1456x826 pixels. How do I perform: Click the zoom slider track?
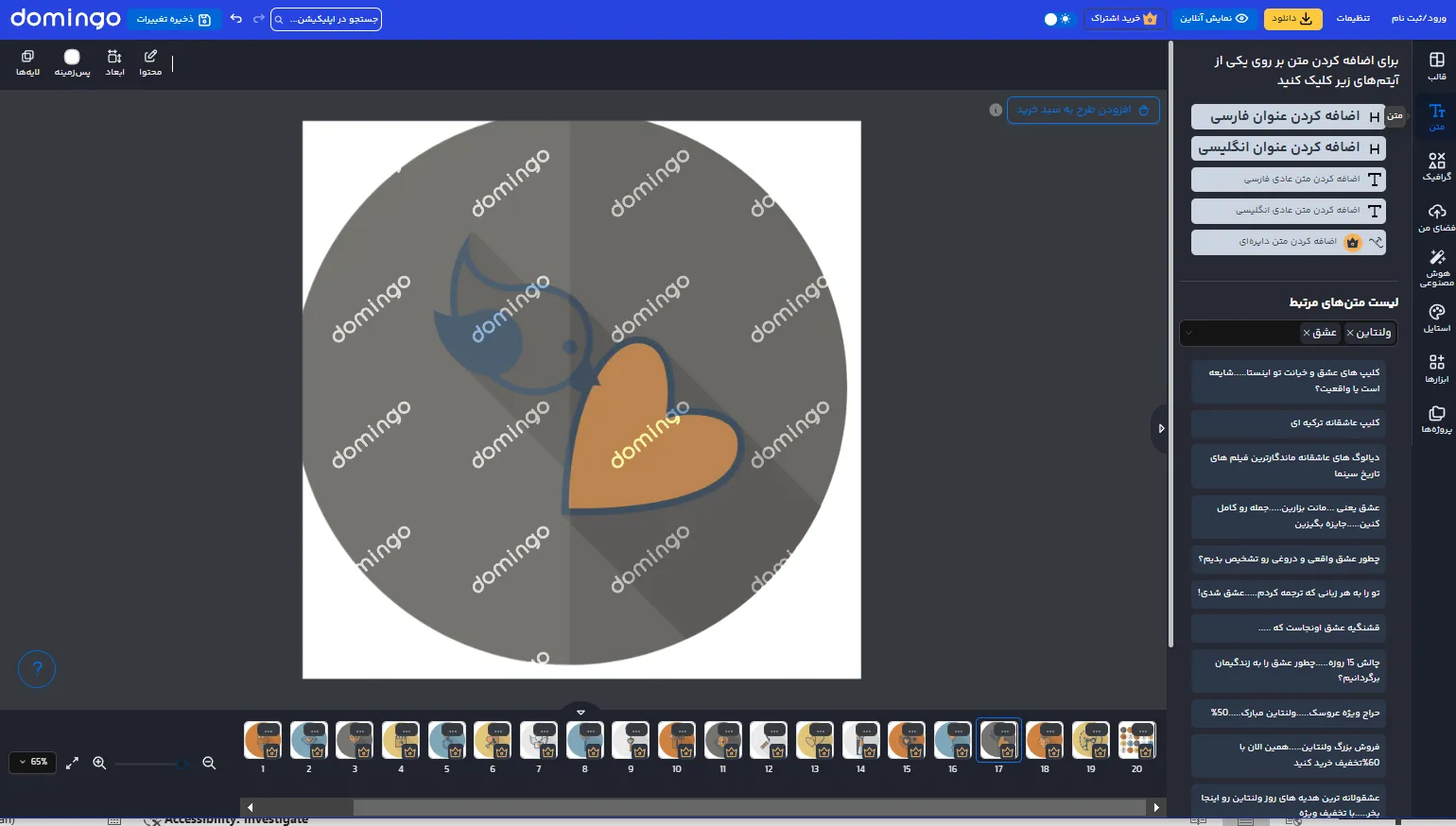(x=153, y=764)
